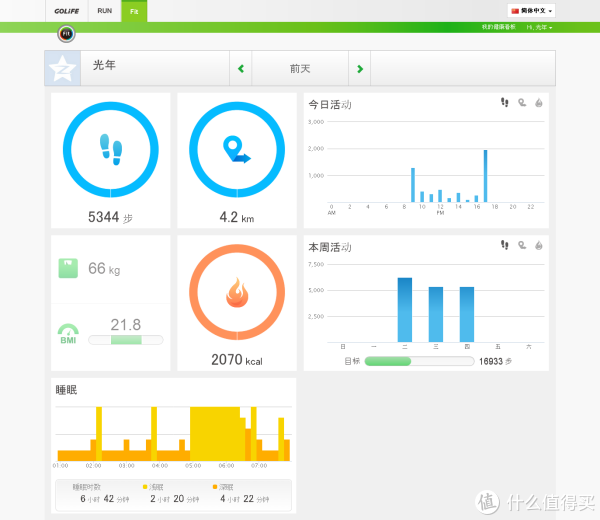Expand the Hi 光年 user menu
Image resolution: width=600 pixels, height=520 pixels.
pyautogui.click(x=539, y=28)
